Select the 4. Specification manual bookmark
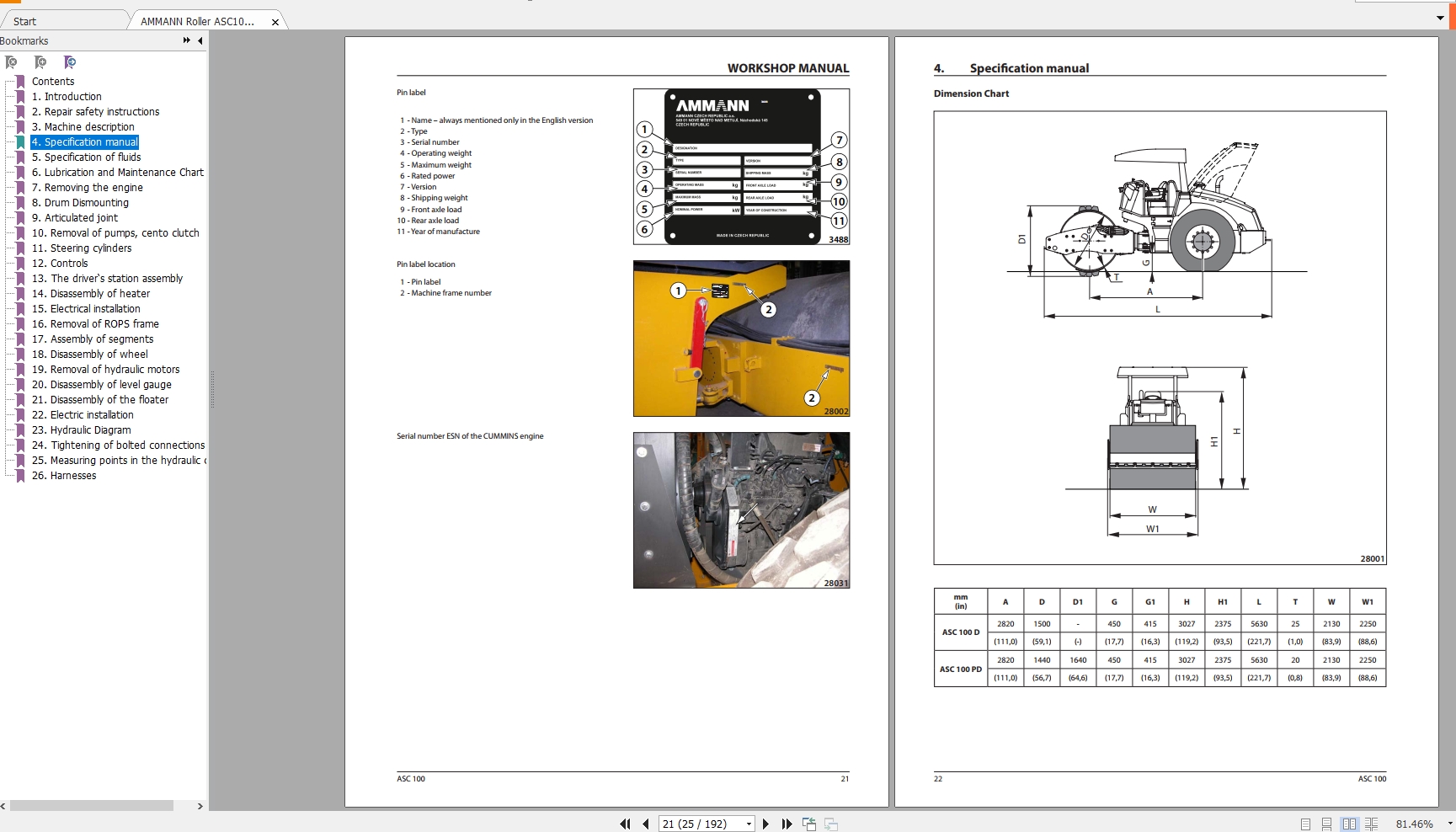1456x832 pixels. pyautogui.click(x=84, y=142)
